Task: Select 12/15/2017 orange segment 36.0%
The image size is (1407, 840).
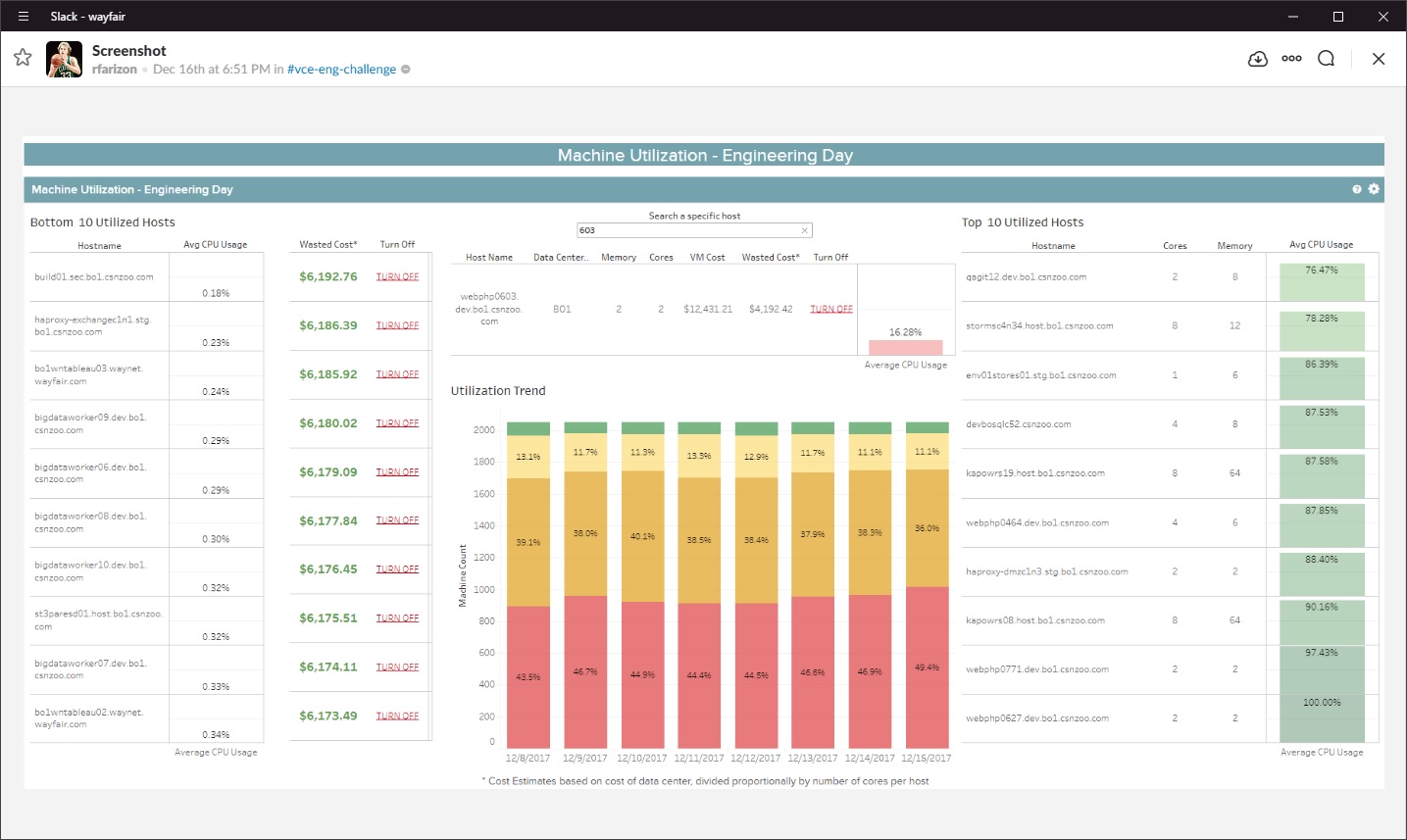Action: click(928, 526)
